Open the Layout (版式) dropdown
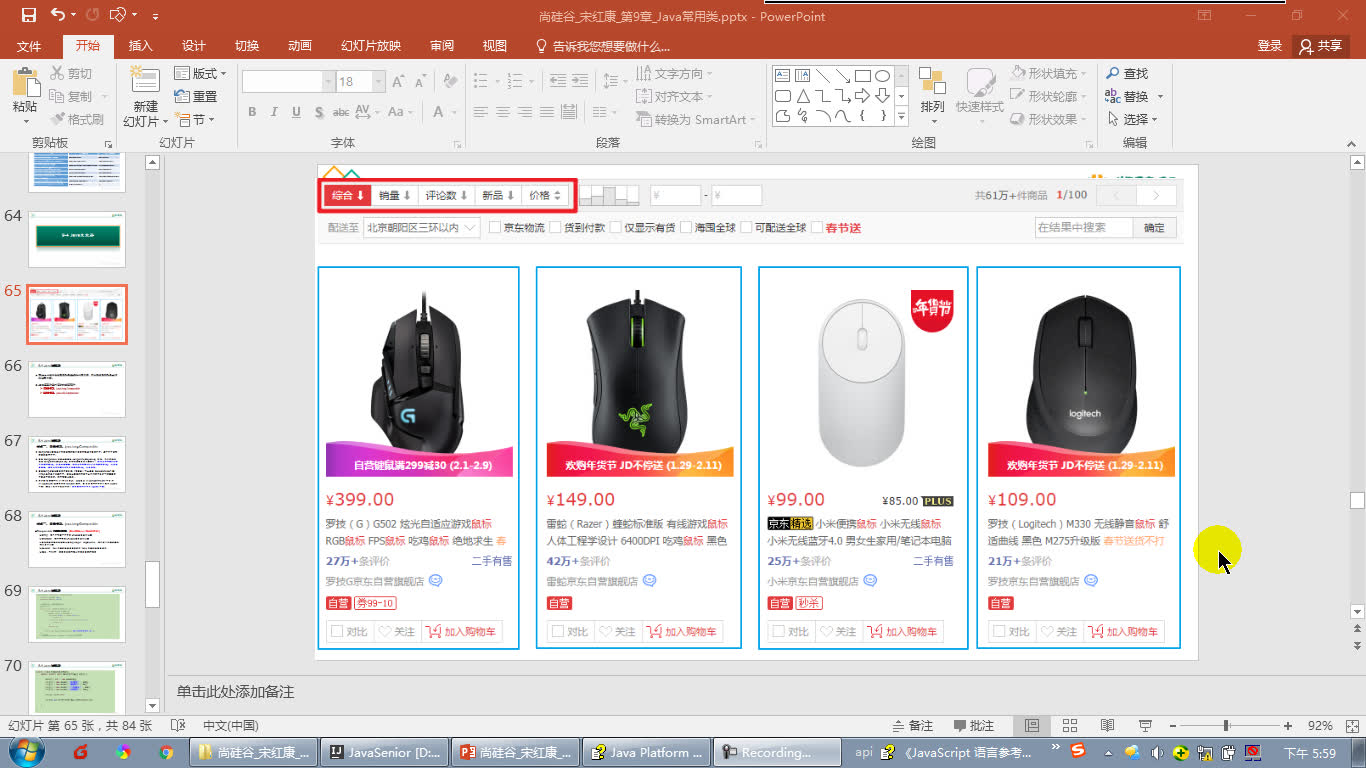The height and width of the screenshot is (768, 1366). coord(200,74)
